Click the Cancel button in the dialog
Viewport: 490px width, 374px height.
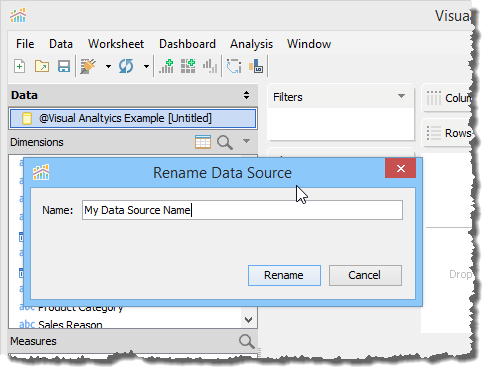tap(365, 275)
